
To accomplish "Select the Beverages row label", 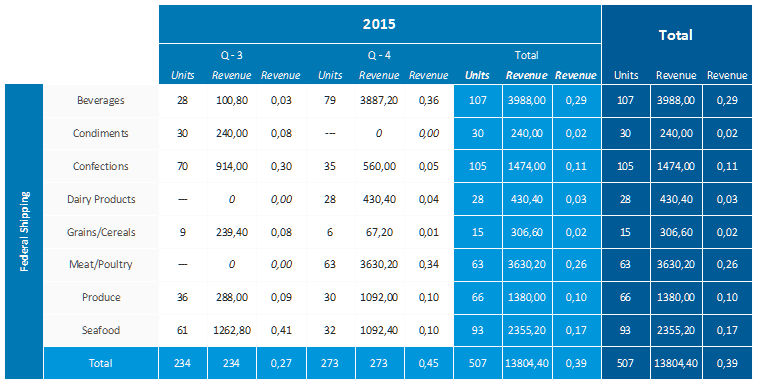I will coord(101,100).
